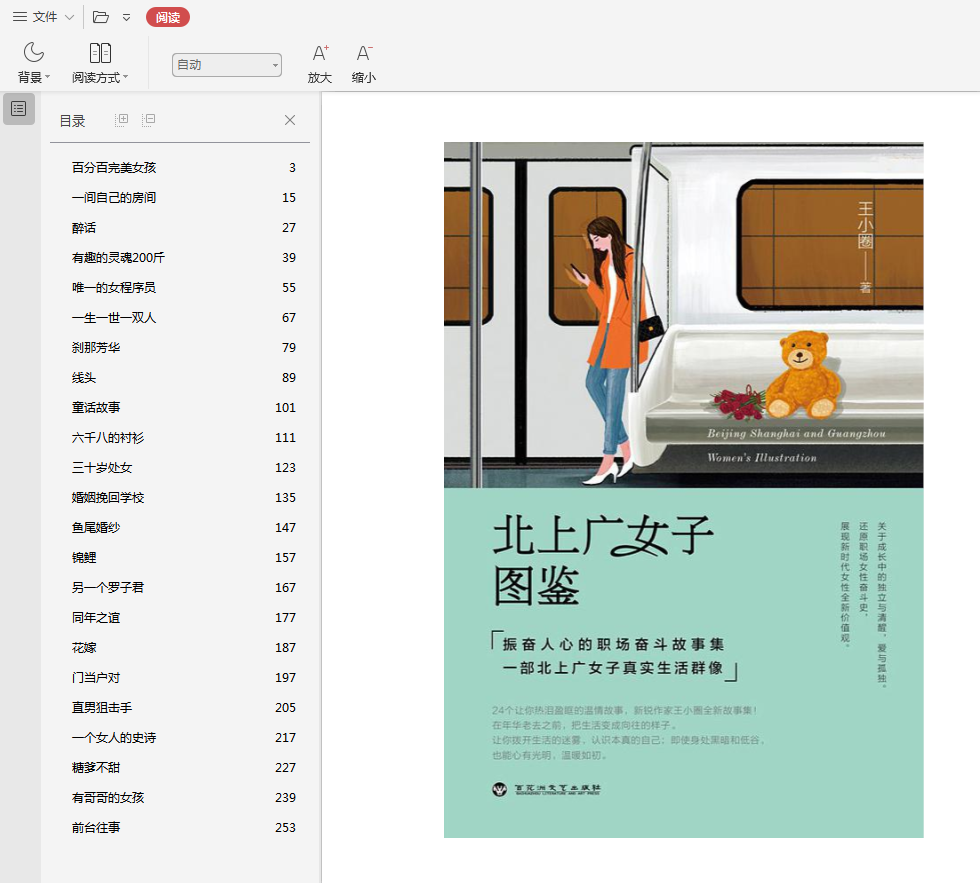
Task: Open the 文件 menu
Action: pyautogui.click(x=35, y=17)
